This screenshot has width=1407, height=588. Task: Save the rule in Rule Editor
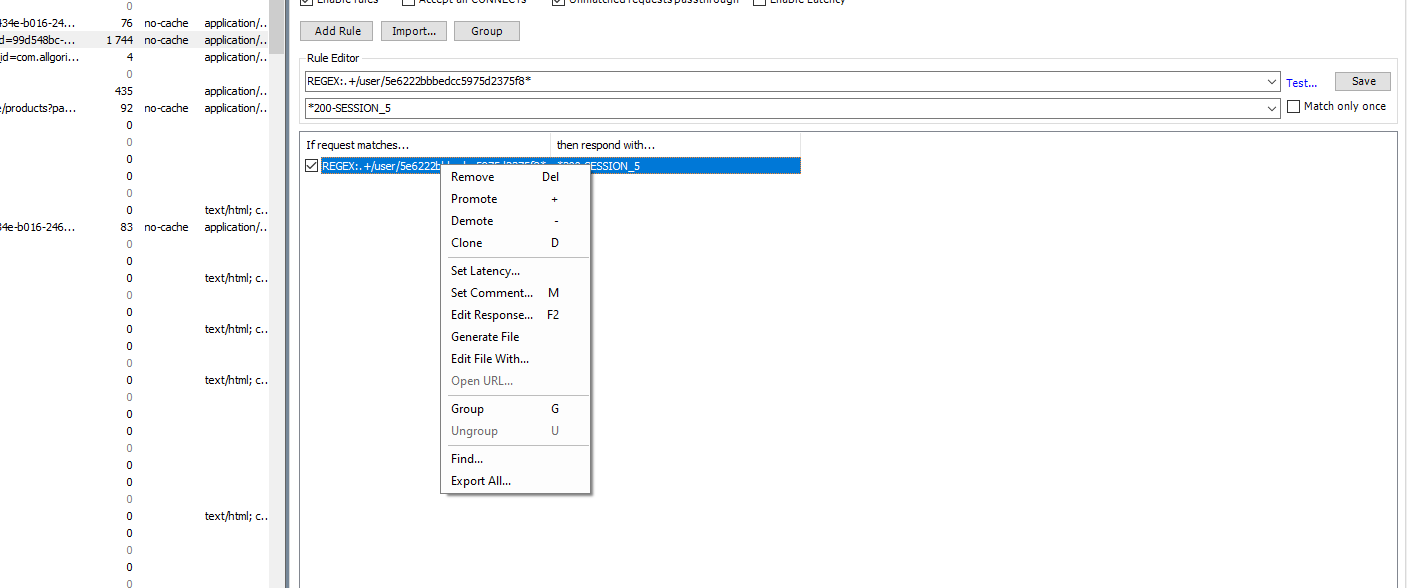coord(1363,82)
